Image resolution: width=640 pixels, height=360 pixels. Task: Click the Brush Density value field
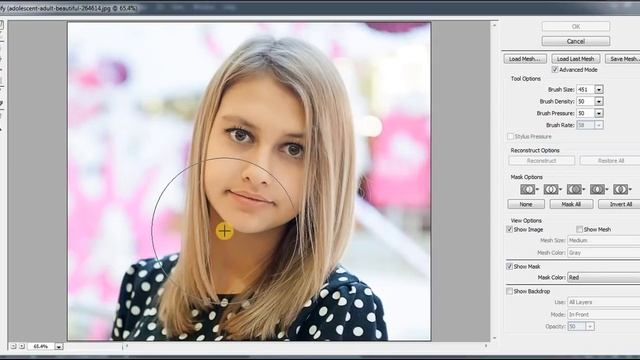click(x=585, y=101)
